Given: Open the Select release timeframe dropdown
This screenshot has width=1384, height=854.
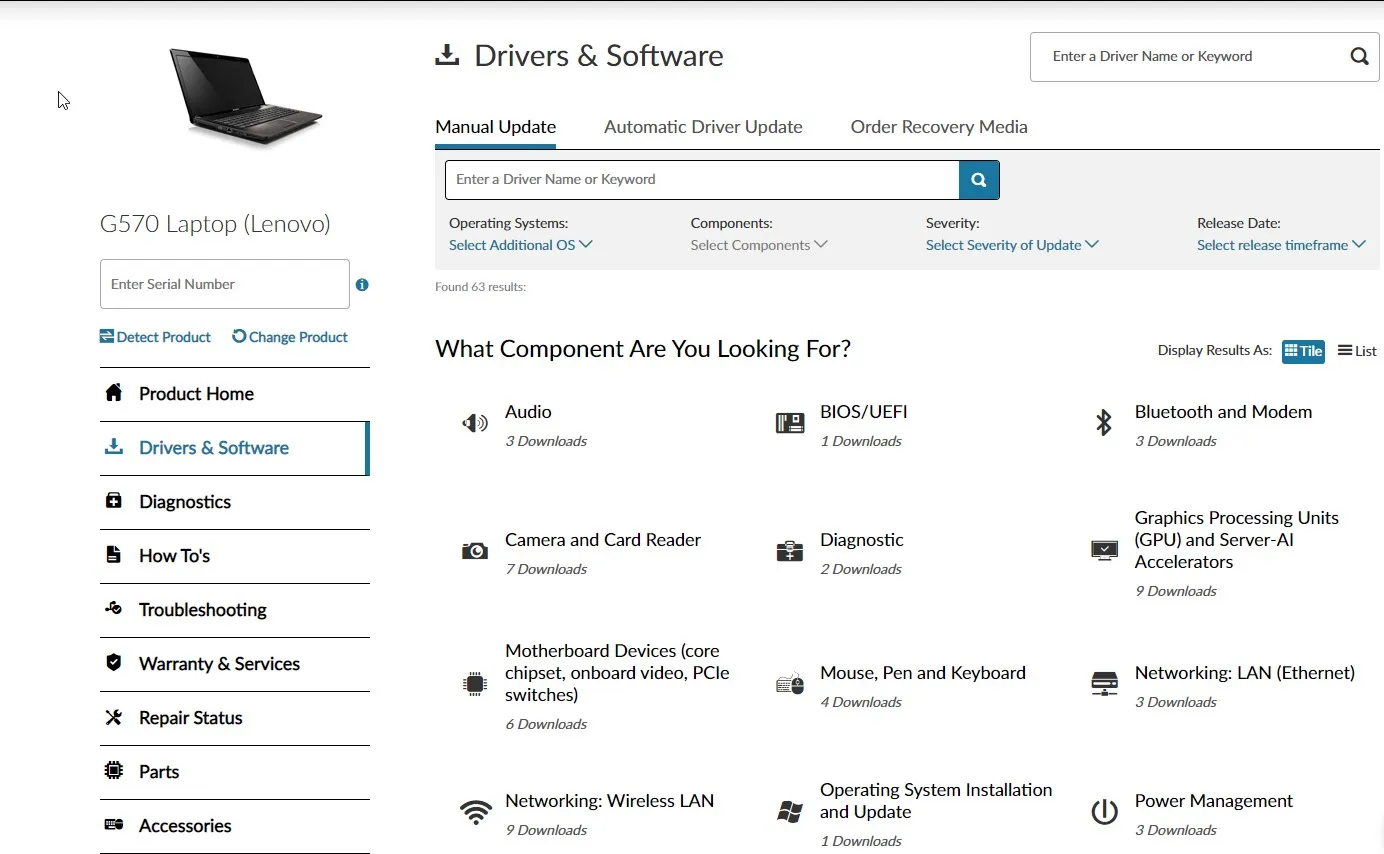Looking at the screenshot, I should tap(1281, 245).
